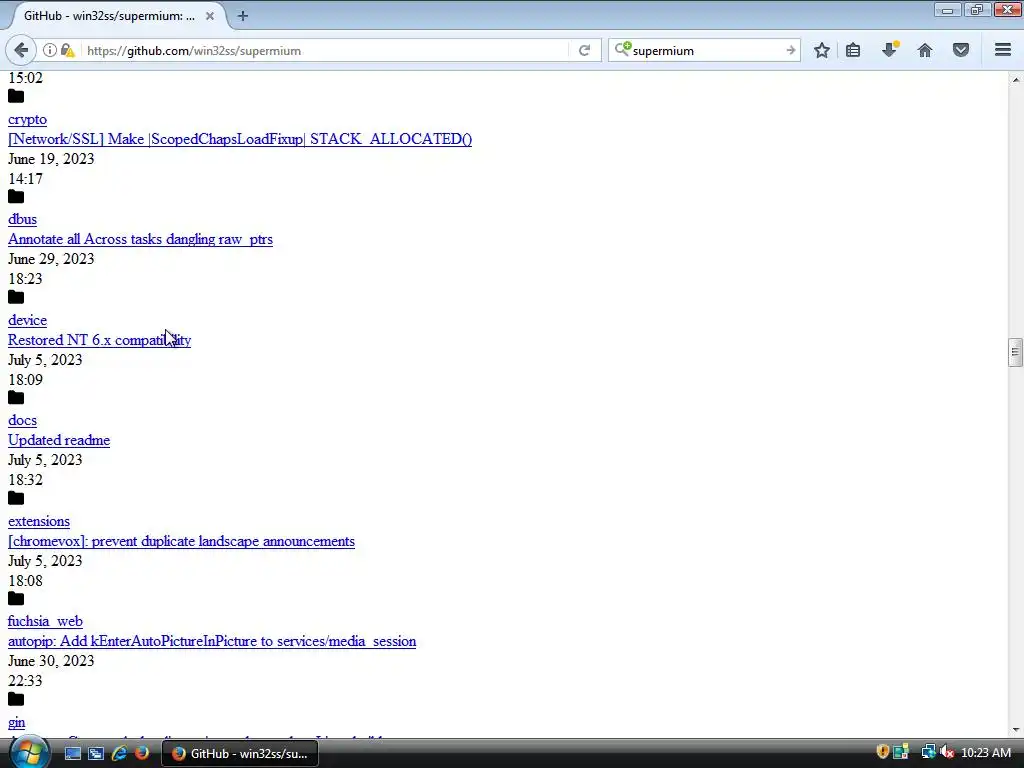Open site identity info icon

(x=50, y=50)
